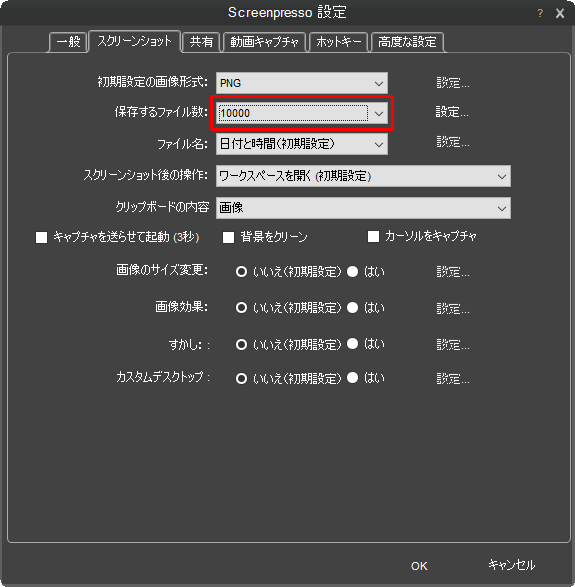
Task: Check the 背景をクリーン checkbox
Action: (228, 237)
